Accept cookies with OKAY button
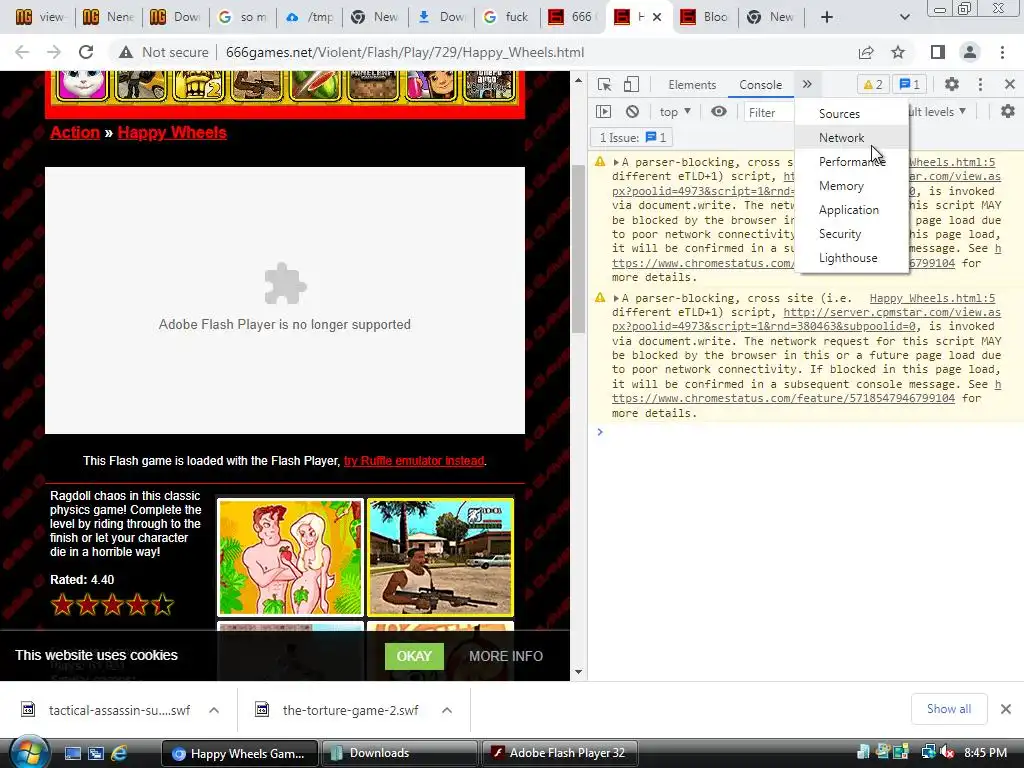Image resolution: width=1024 pixels, height=768 pixels. click(x=414, y=656)
